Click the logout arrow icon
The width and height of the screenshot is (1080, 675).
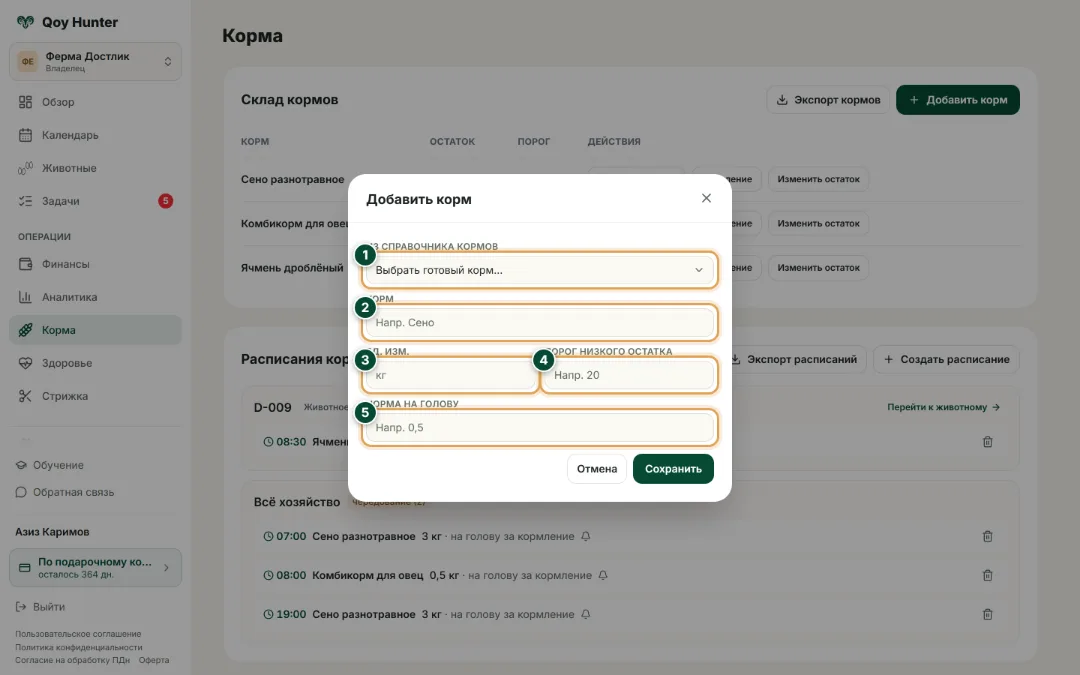(x=21, y=607)
